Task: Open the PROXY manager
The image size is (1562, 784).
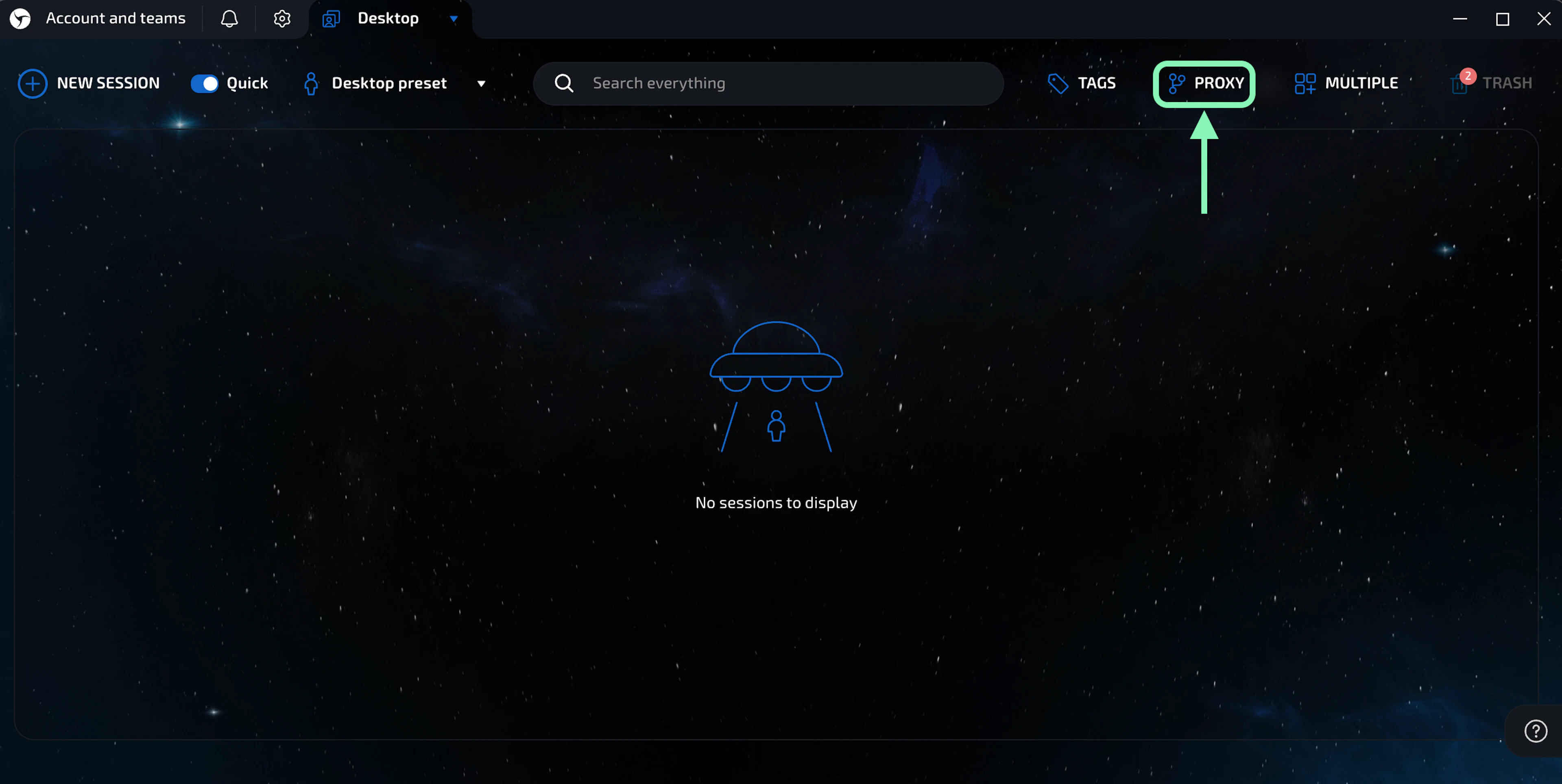Action: point(1219,83)
